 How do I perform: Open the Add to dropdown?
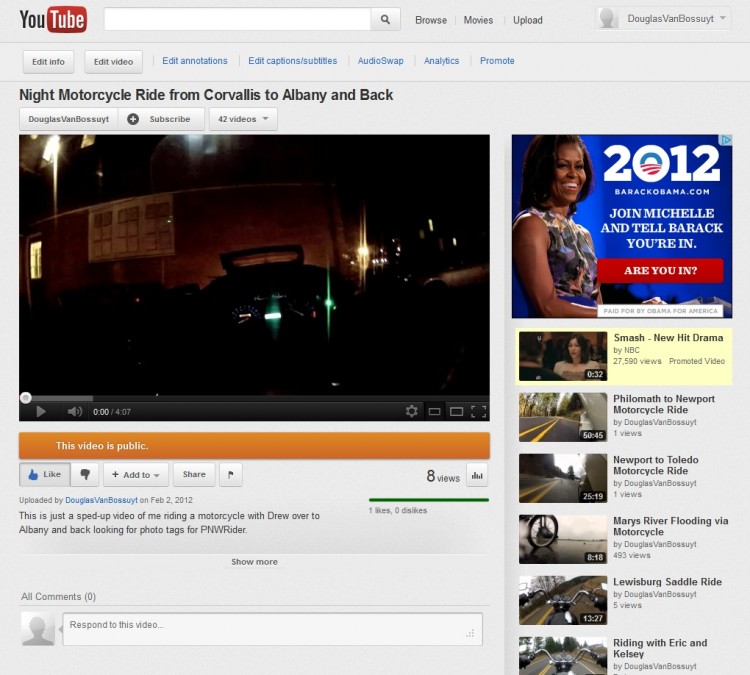pyautogui.click(x=136, y=475)
